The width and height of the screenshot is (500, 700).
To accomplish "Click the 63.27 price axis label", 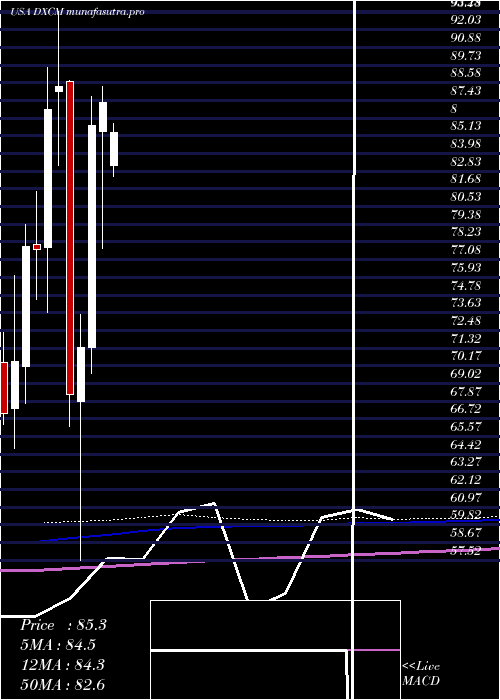I will 466,462.
